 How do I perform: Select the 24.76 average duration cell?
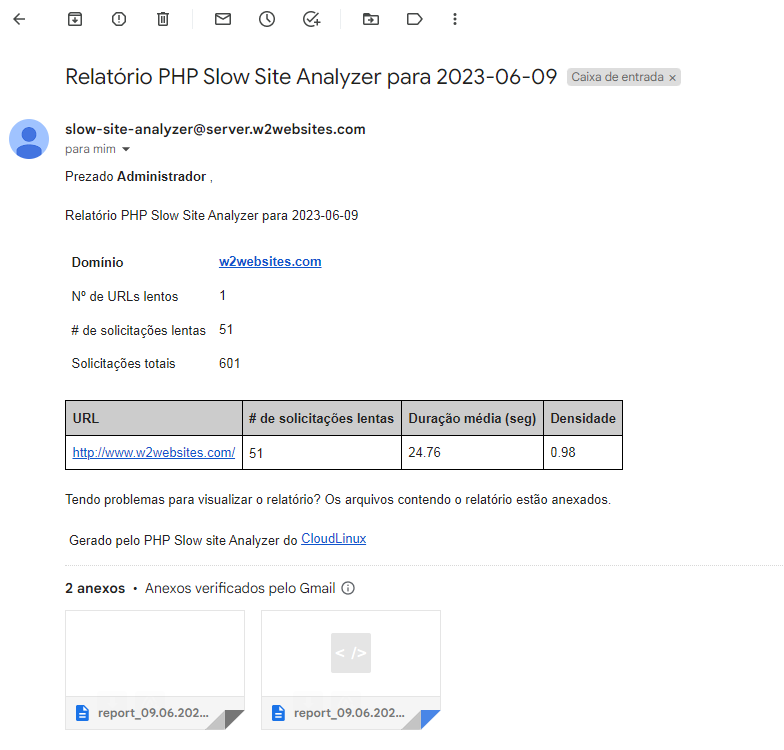tap(472, 452)
